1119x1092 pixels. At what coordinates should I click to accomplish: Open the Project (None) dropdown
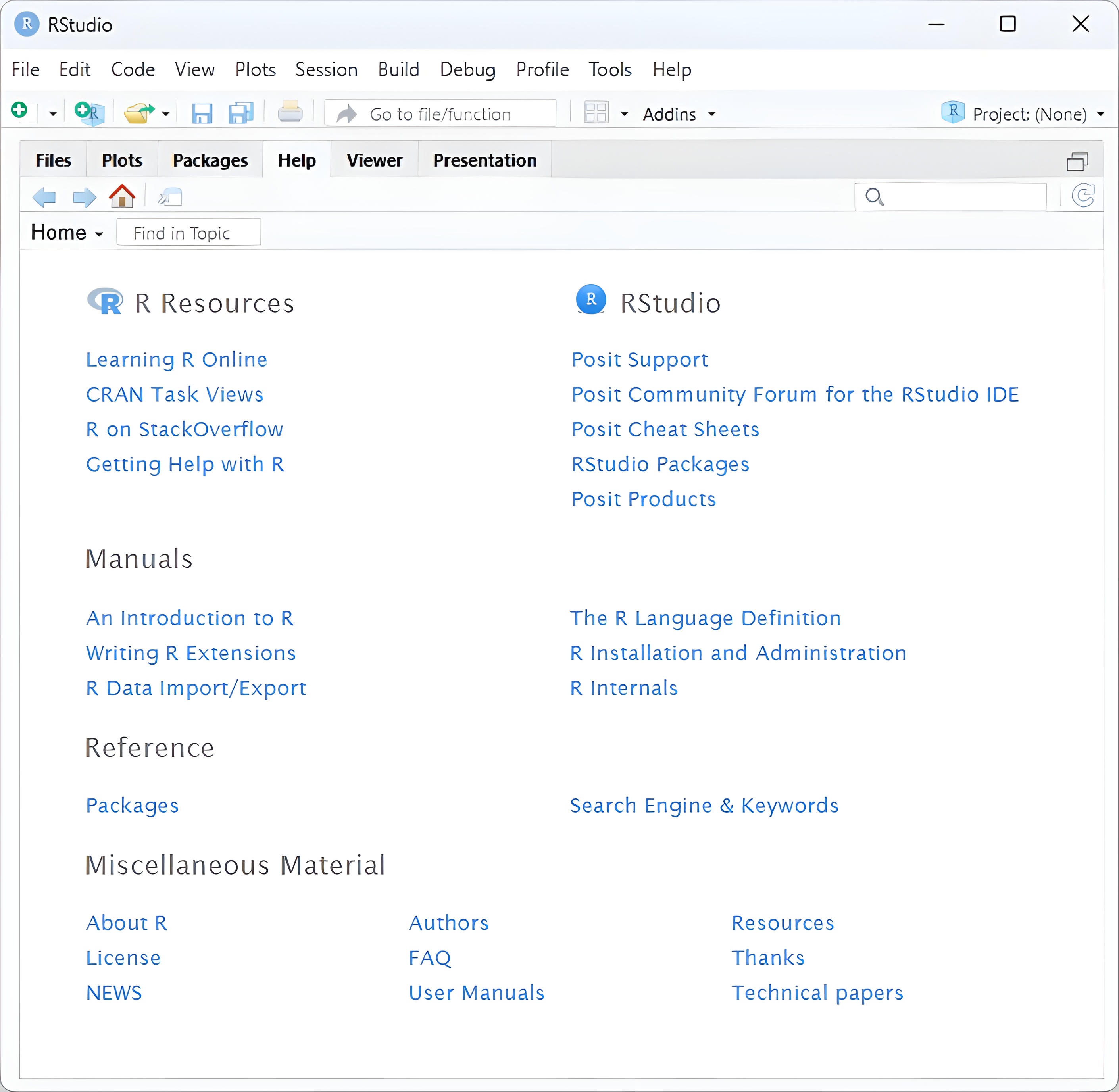(1030, 114)
